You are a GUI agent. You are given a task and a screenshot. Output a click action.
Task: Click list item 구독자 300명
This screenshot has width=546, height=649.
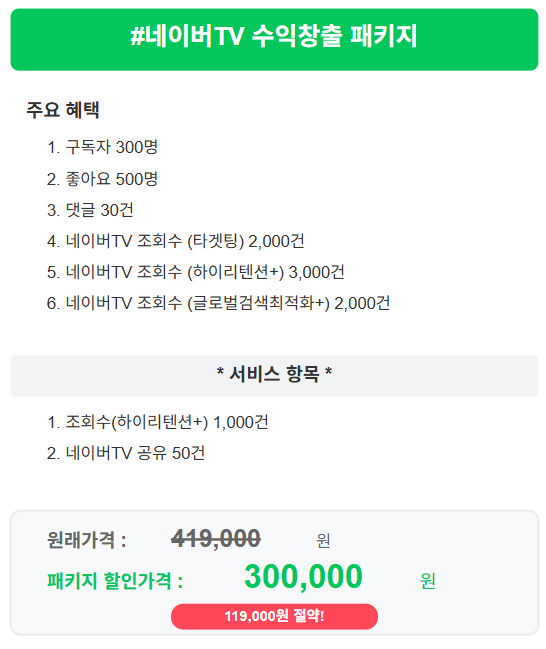pos(102,147)
